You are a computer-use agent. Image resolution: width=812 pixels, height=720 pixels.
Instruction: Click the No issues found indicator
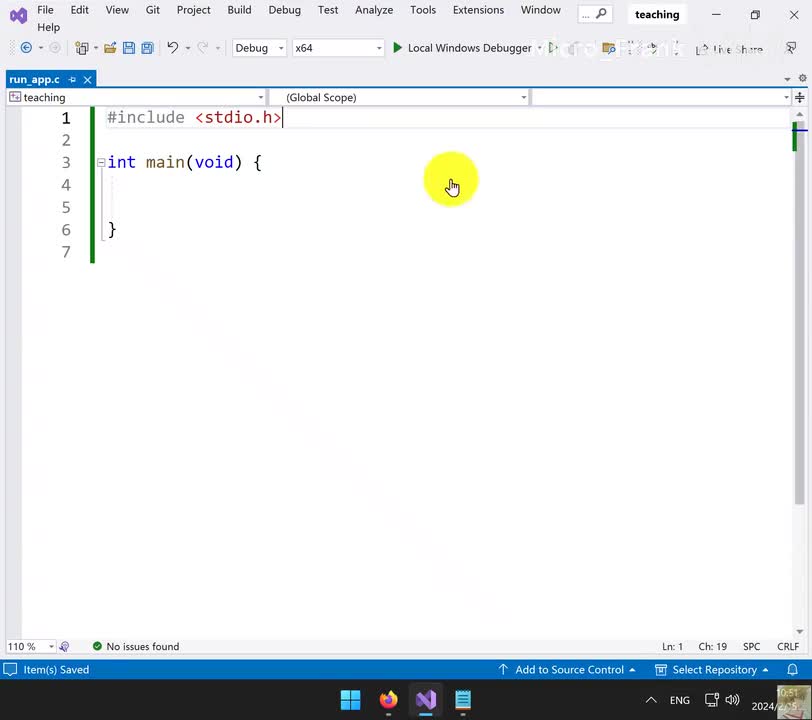136,646
